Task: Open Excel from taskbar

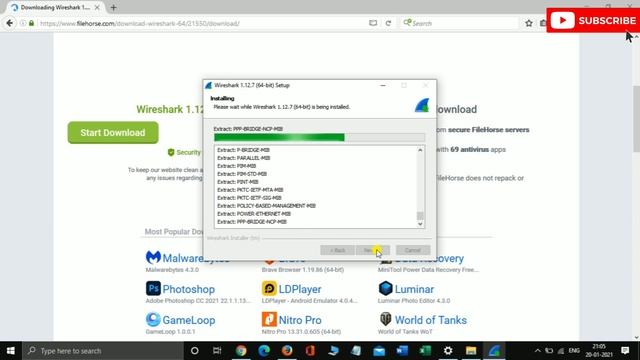Action: point(425,351)
